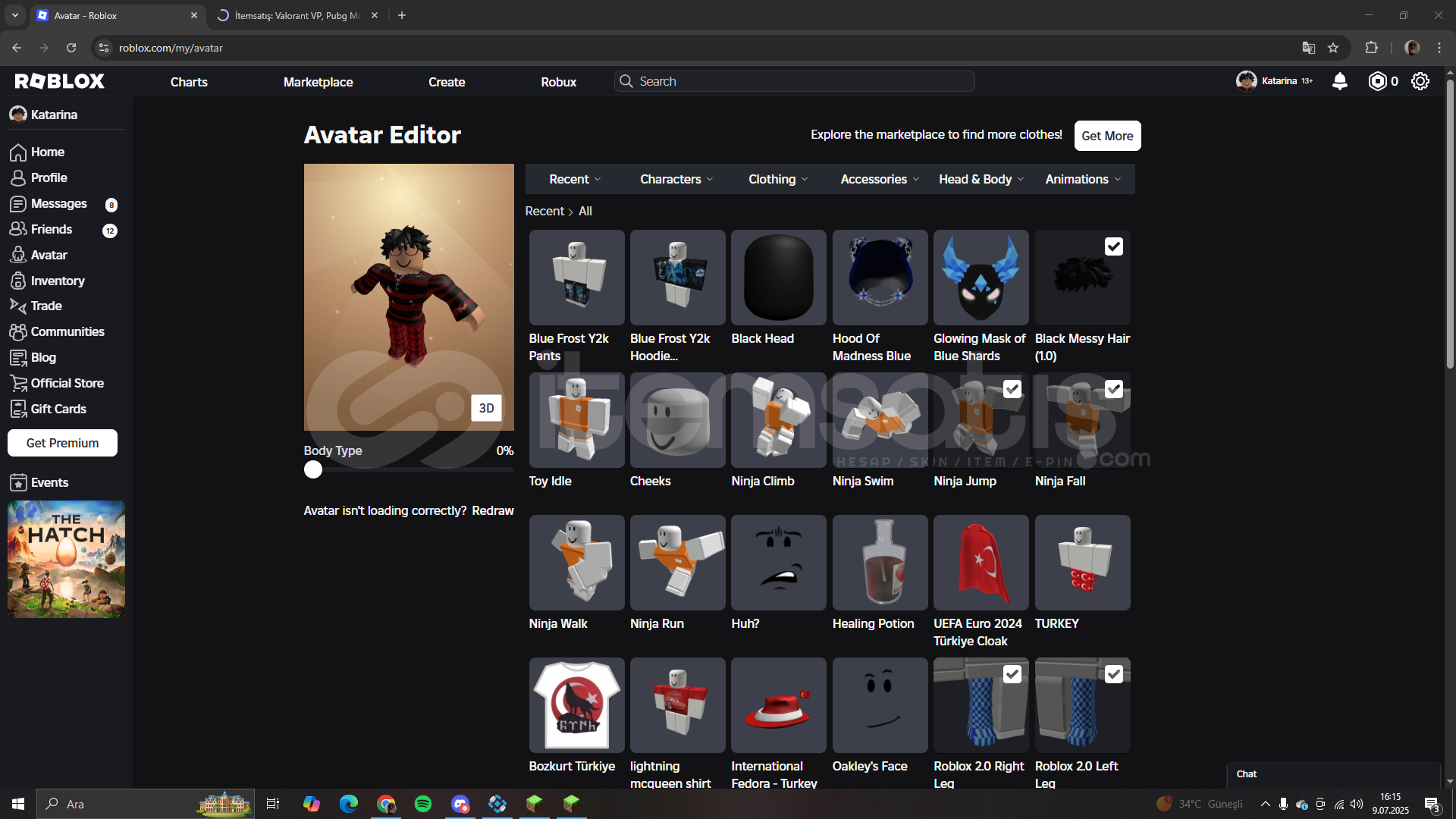This screenshot has width=1456, height=819.
Task: Adjust the Body Type slider handle
Action: 313,470
